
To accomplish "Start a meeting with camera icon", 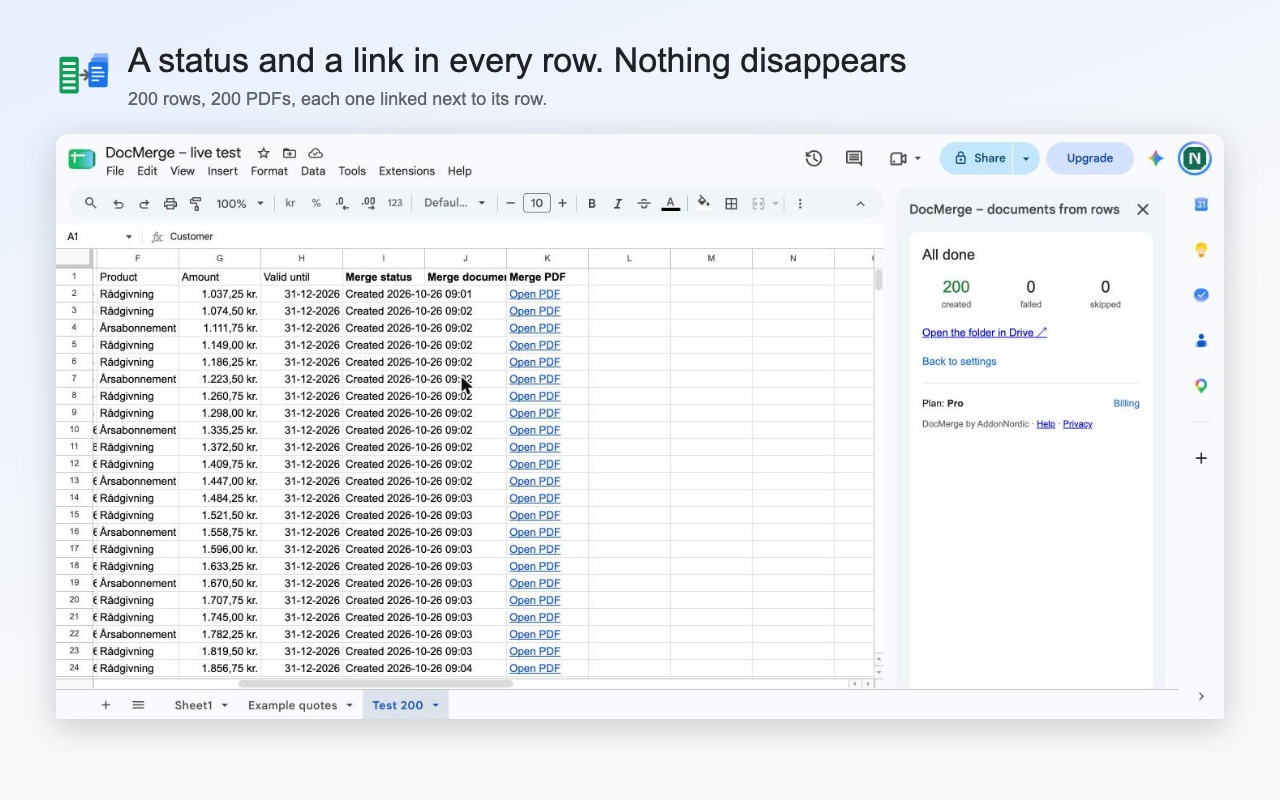I will click(898, 158).
